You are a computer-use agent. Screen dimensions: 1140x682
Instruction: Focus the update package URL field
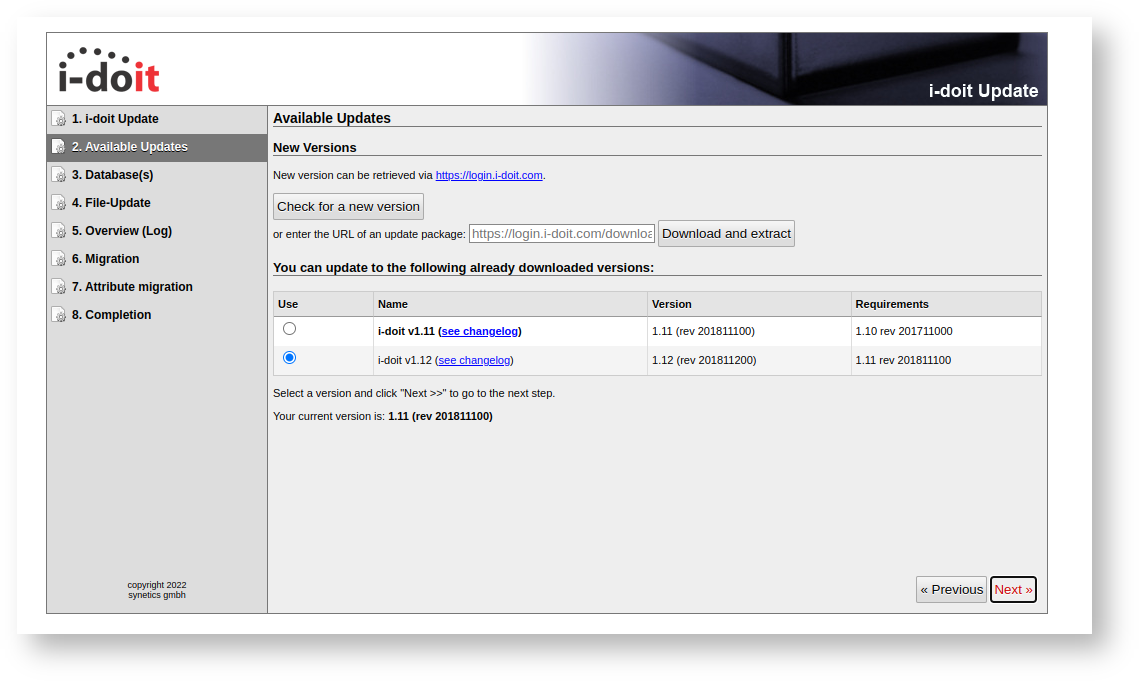click(562, 233)
